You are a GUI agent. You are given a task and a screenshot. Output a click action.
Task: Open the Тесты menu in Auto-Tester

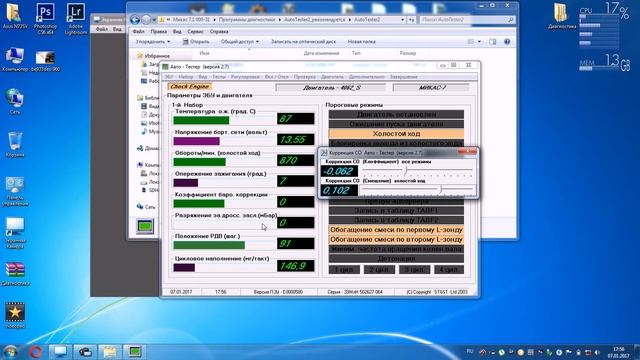(x=219, y=77)
